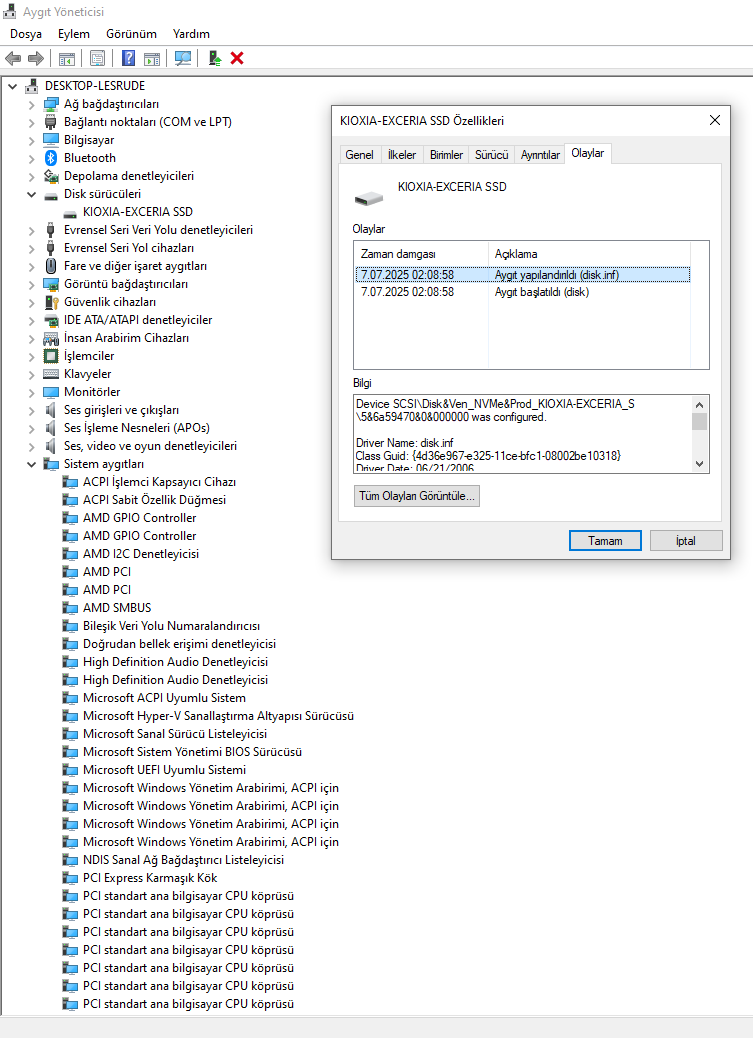
Task: Click the Ses girişleri ve çıkışları speaker icon
Action: tap(51, 410)
